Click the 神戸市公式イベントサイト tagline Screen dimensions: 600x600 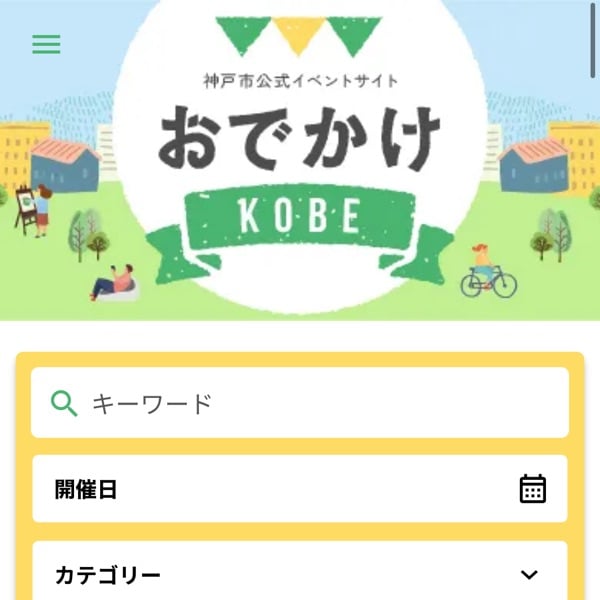[299, 81]
